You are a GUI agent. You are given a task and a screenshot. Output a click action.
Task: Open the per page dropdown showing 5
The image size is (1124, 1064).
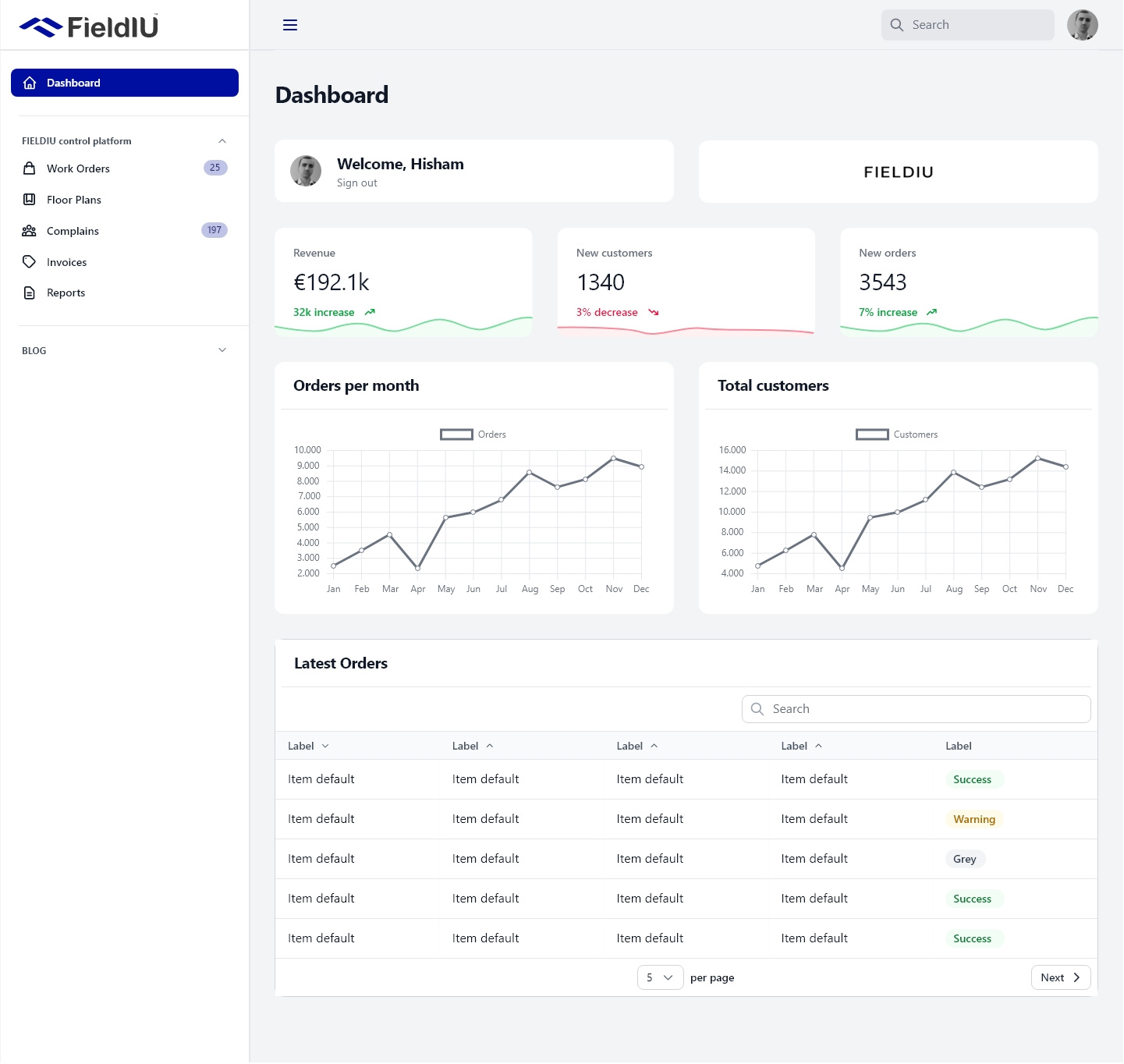[659, 977]
